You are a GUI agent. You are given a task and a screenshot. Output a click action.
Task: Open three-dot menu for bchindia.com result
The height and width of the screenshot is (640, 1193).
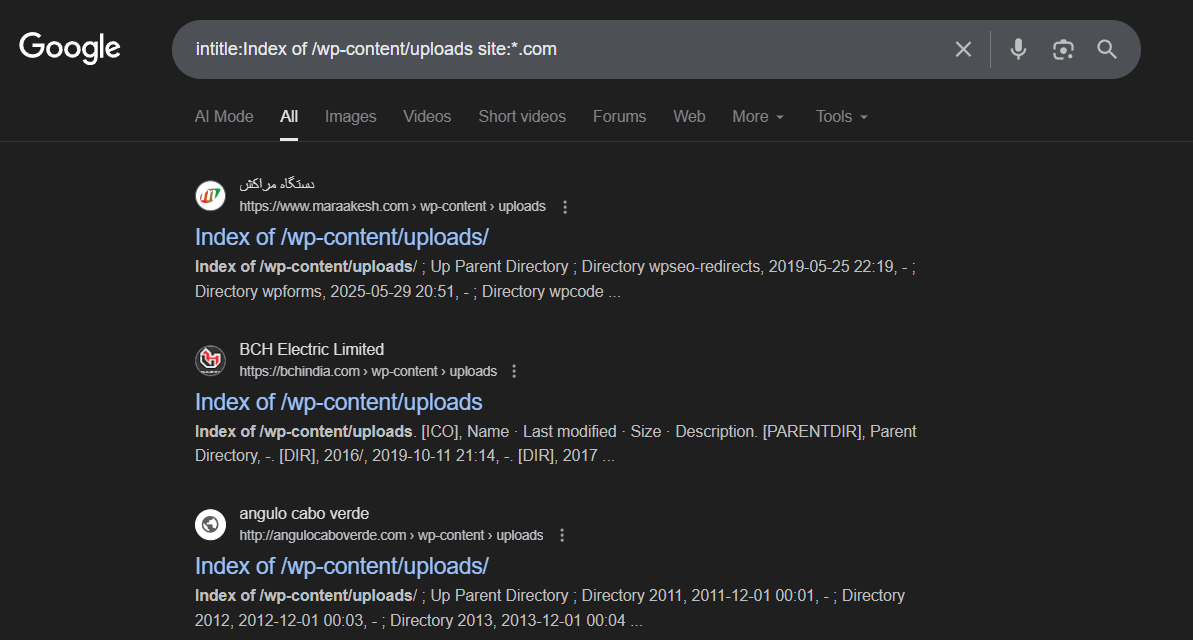(x=515, y=371)
